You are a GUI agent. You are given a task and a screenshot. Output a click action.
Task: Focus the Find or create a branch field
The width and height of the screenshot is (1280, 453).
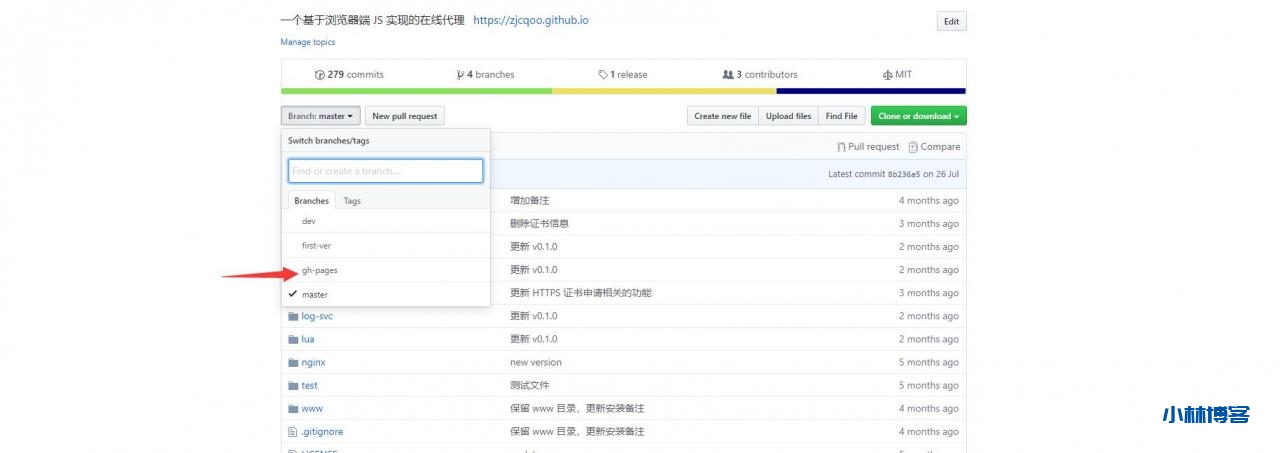point(385,171)
